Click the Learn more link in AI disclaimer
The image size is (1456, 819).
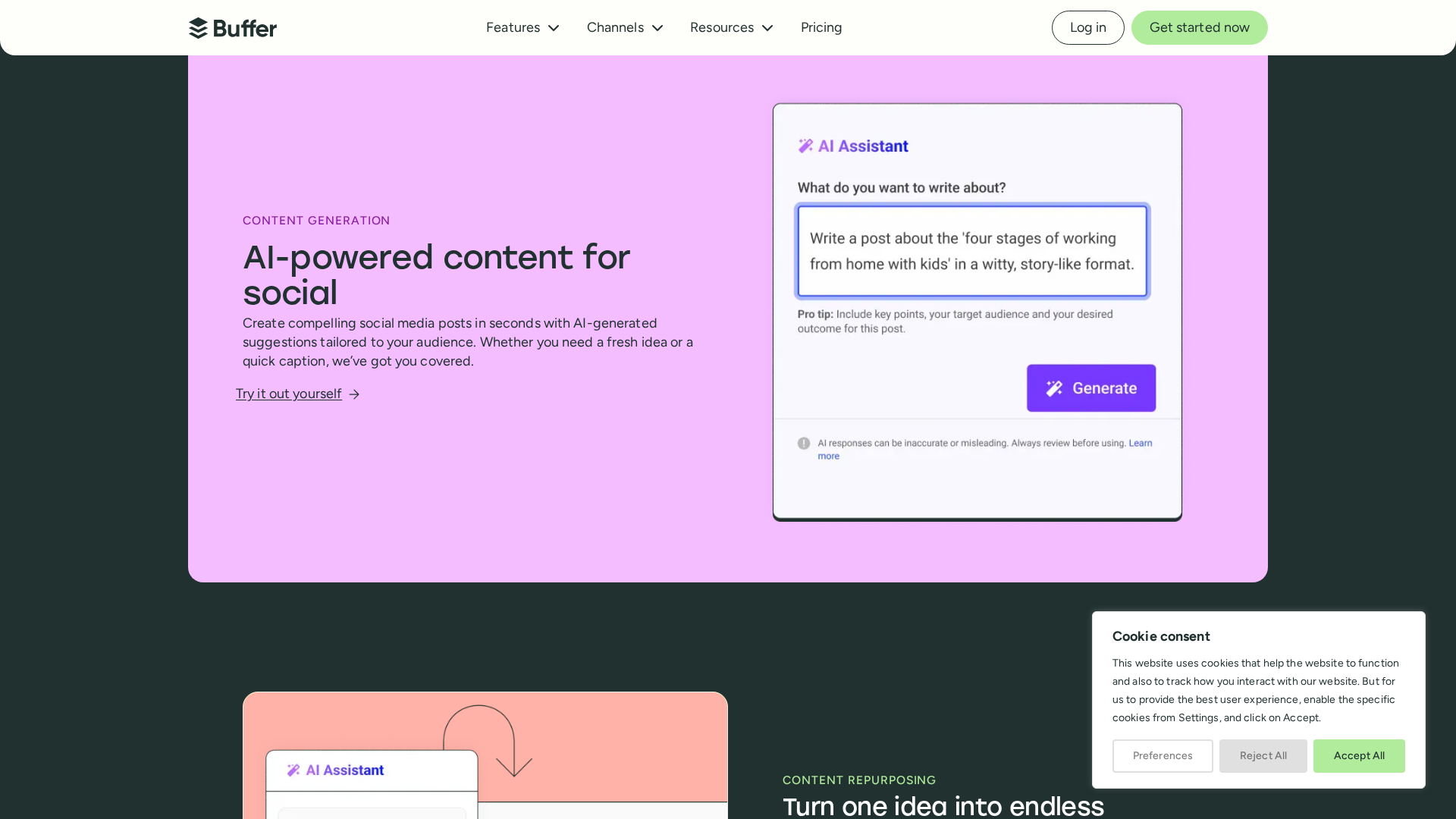[x=1139, y=443]
